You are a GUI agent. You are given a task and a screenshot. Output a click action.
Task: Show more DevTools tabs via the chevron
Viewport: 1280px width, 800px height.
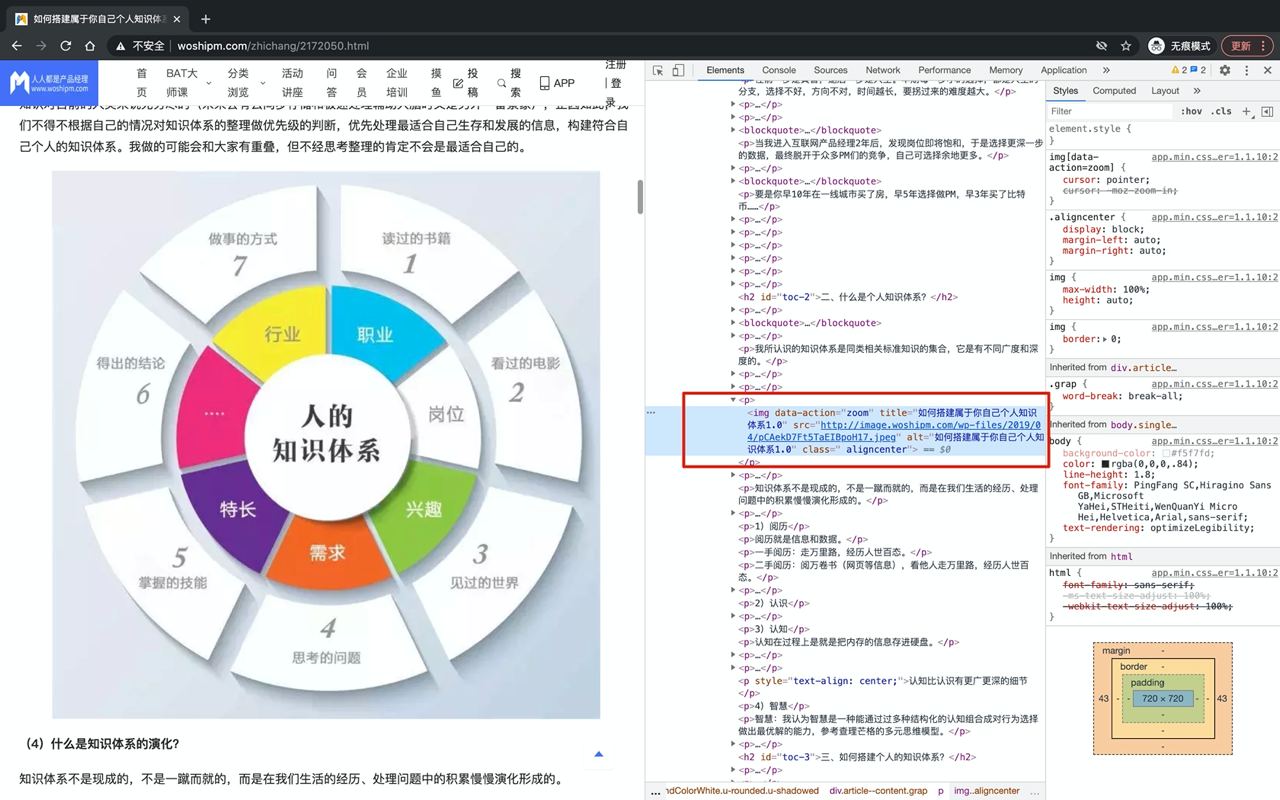click(x=1106, y=70)
